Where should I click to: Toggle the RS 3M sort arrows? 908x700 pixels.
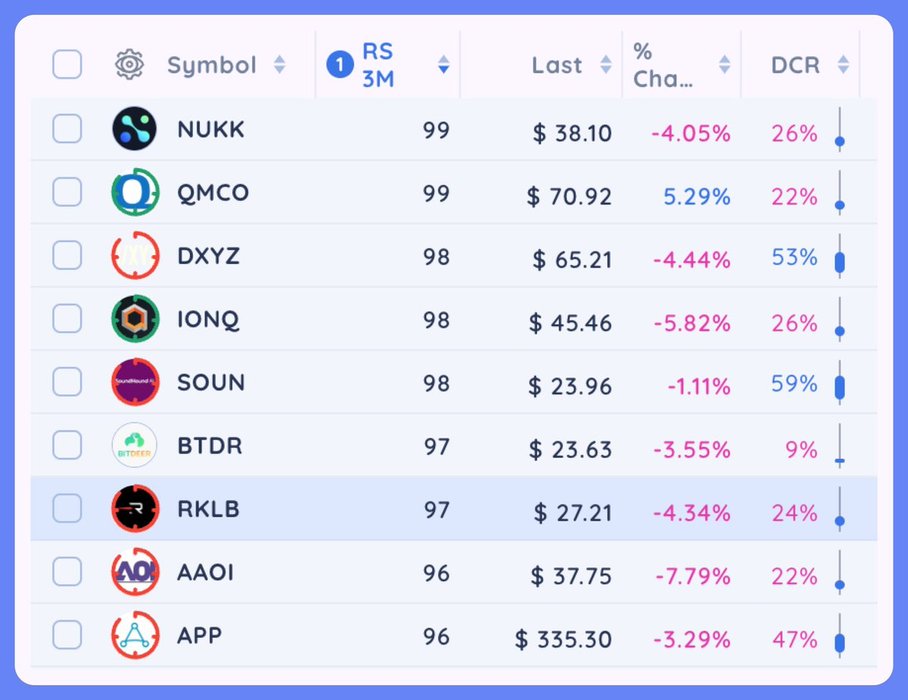point(443,65)
